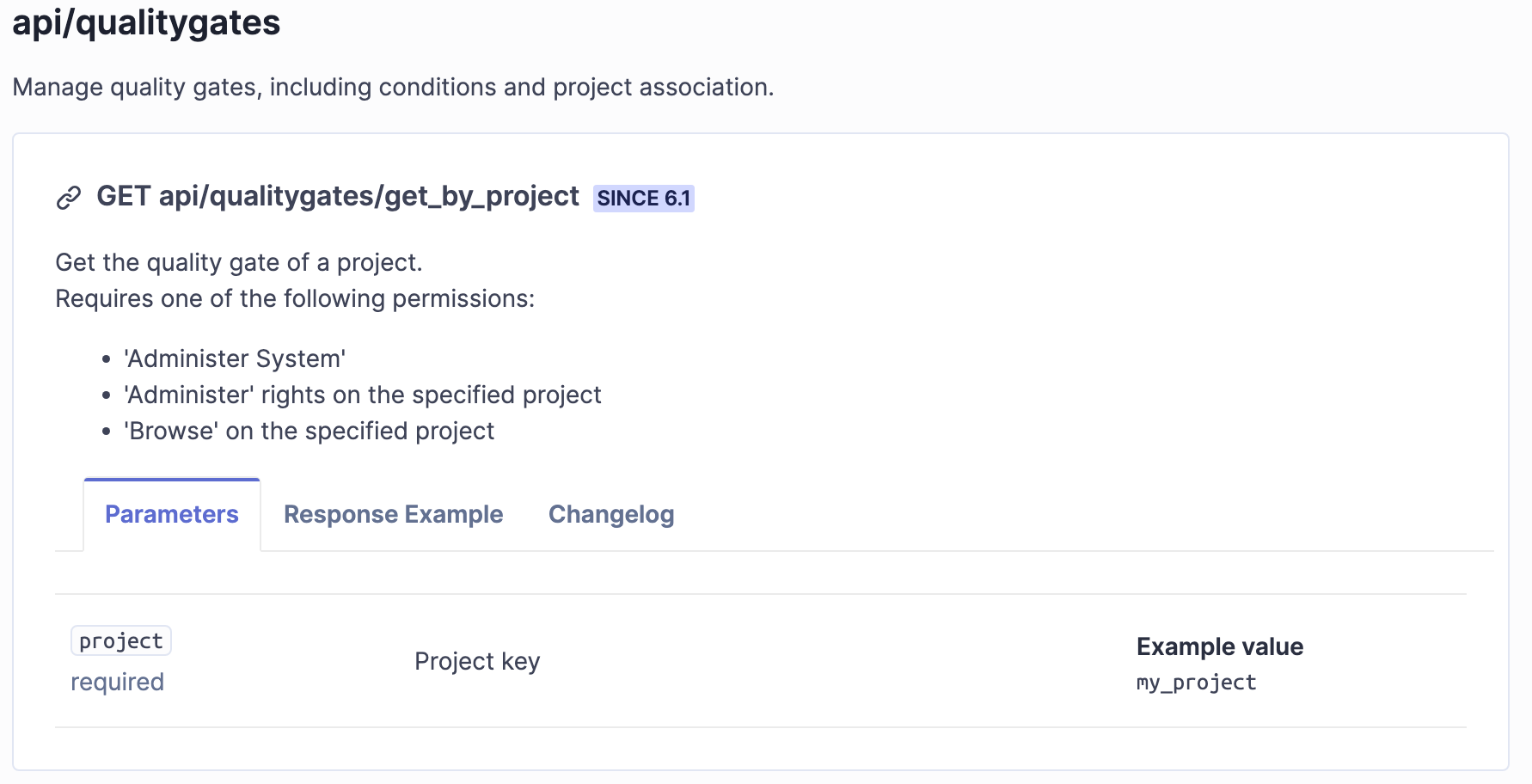1532x784 pixels.
Task: Click the bullet before 'Administer System'
Action: click(107, 359)
